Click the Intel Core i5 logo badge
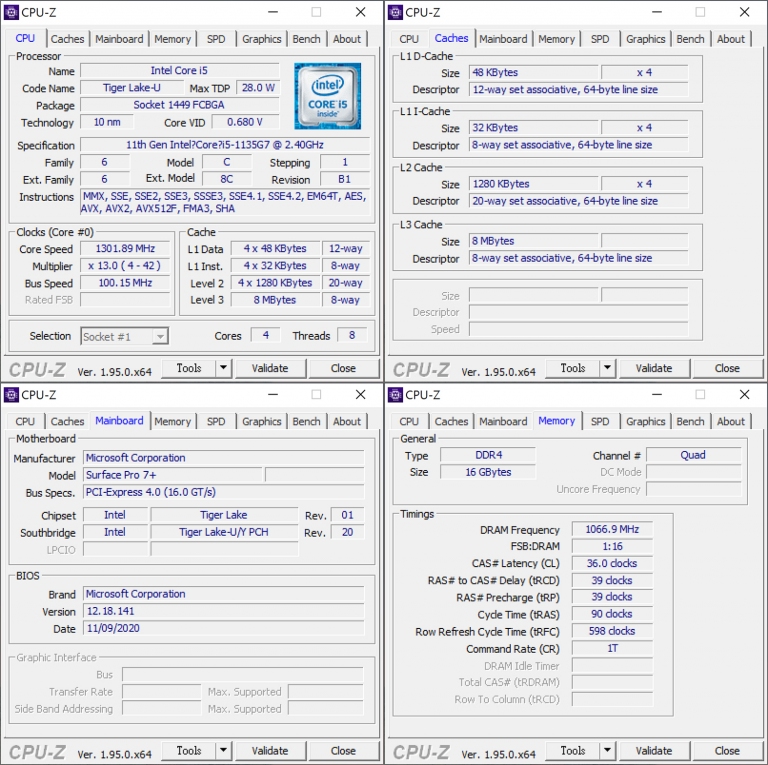The width and height of the screenshot is (768, 765). [x=328, y=96]
